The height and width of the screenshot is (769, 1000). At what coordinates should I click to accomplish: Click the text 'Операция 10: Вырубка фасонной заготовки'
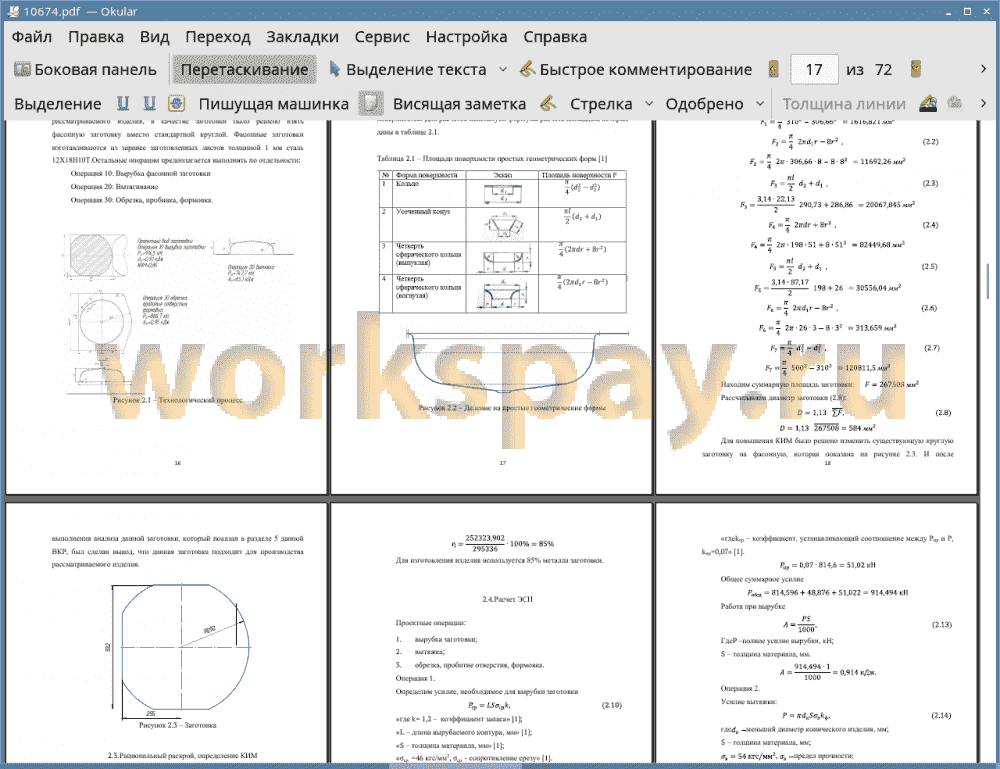coord(140,173)
